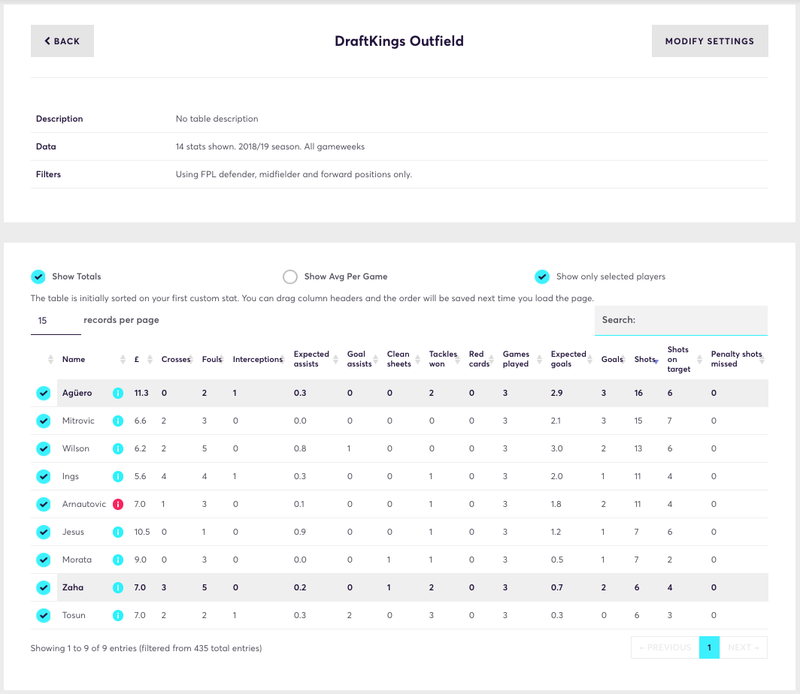Deselect the Agüero row checkbox

(43, 393)
